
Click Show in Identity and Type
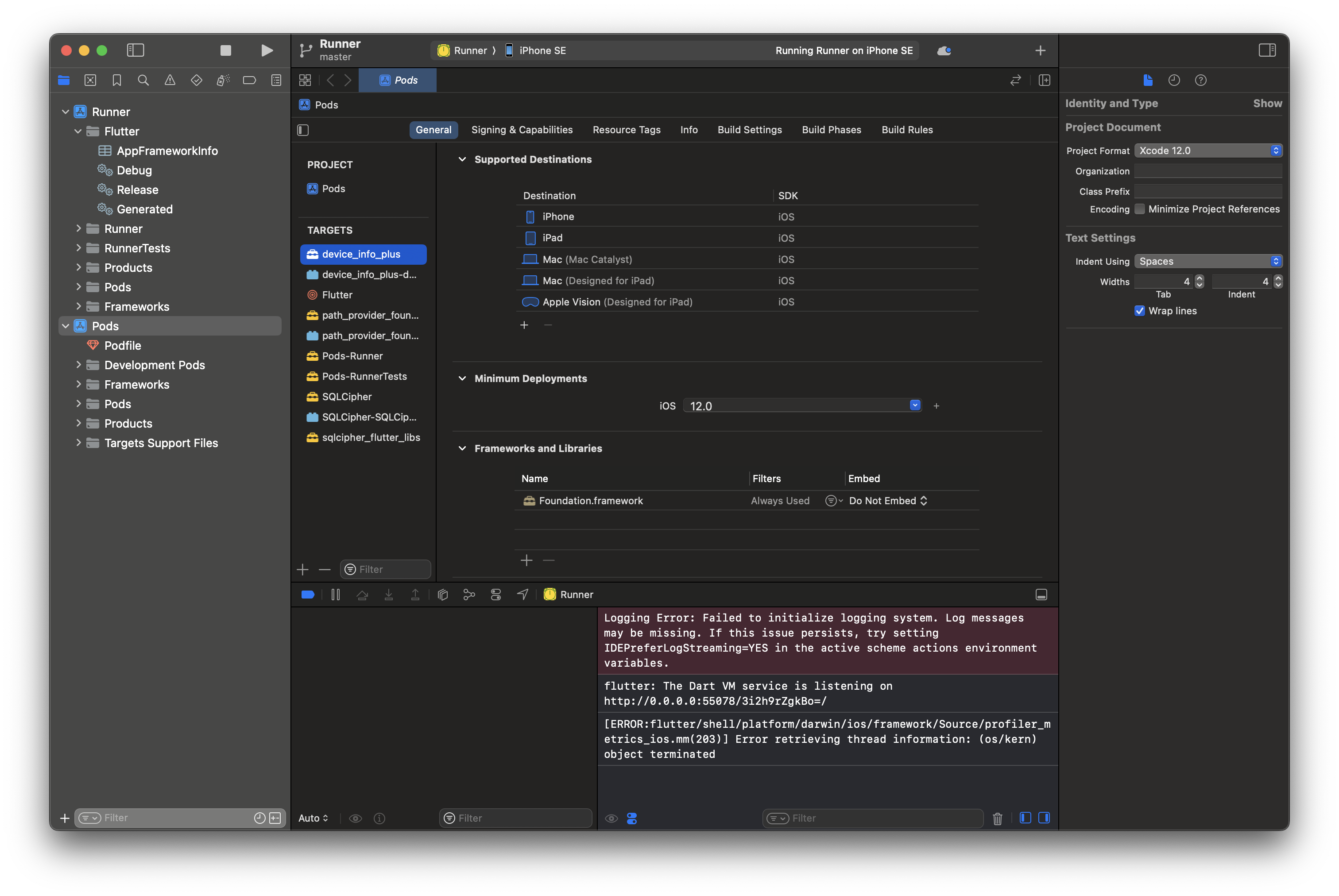[1267, 104]
